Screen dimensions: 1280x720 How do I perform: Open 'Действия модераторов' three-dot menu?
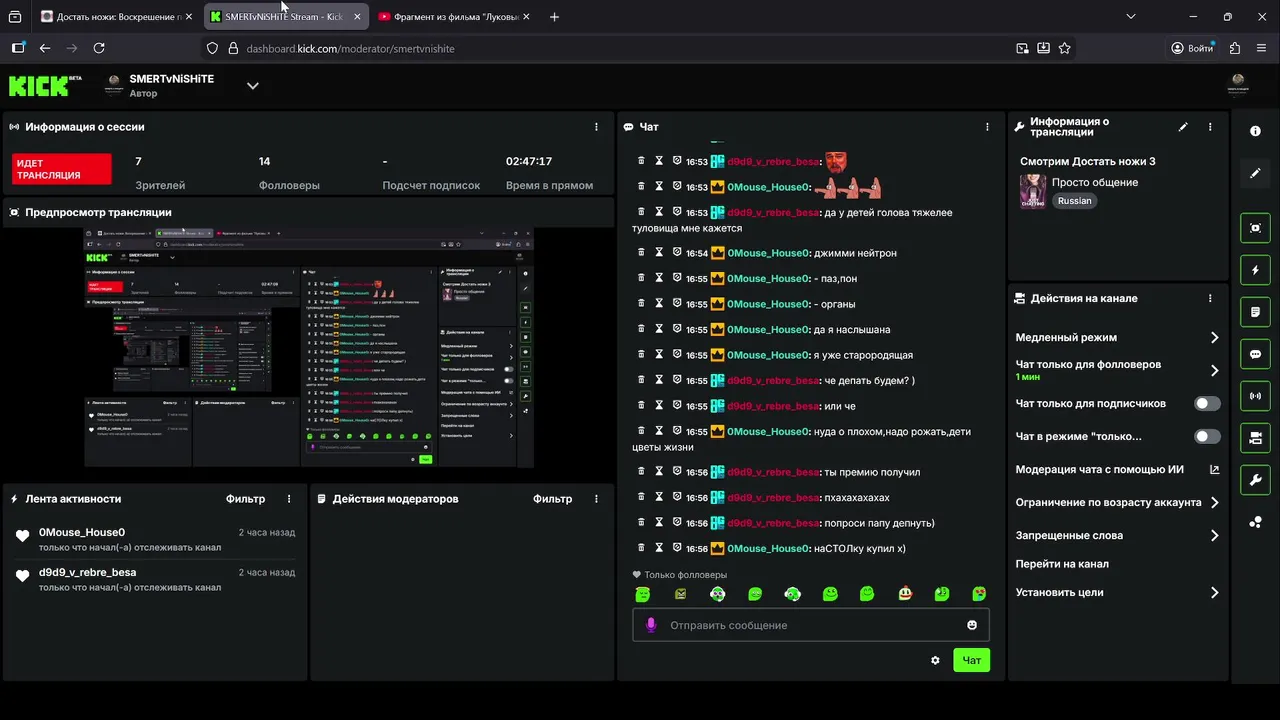click(x=597, y=499)
